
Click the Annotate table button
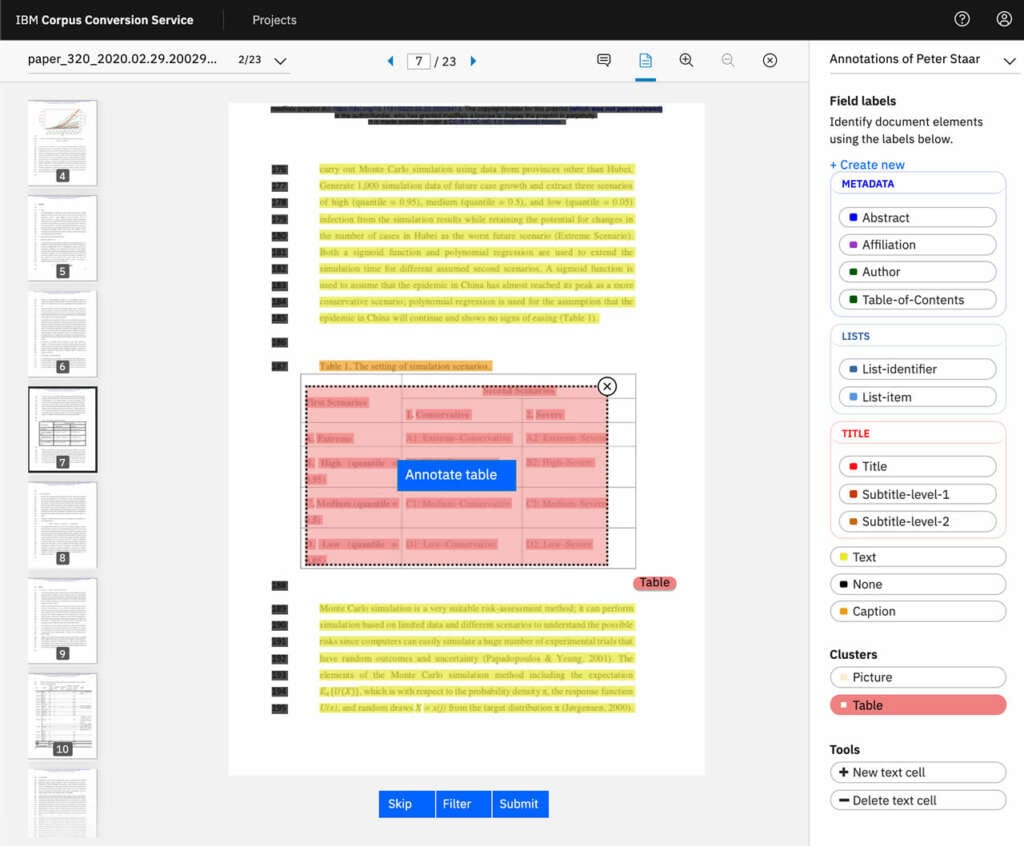456,475
